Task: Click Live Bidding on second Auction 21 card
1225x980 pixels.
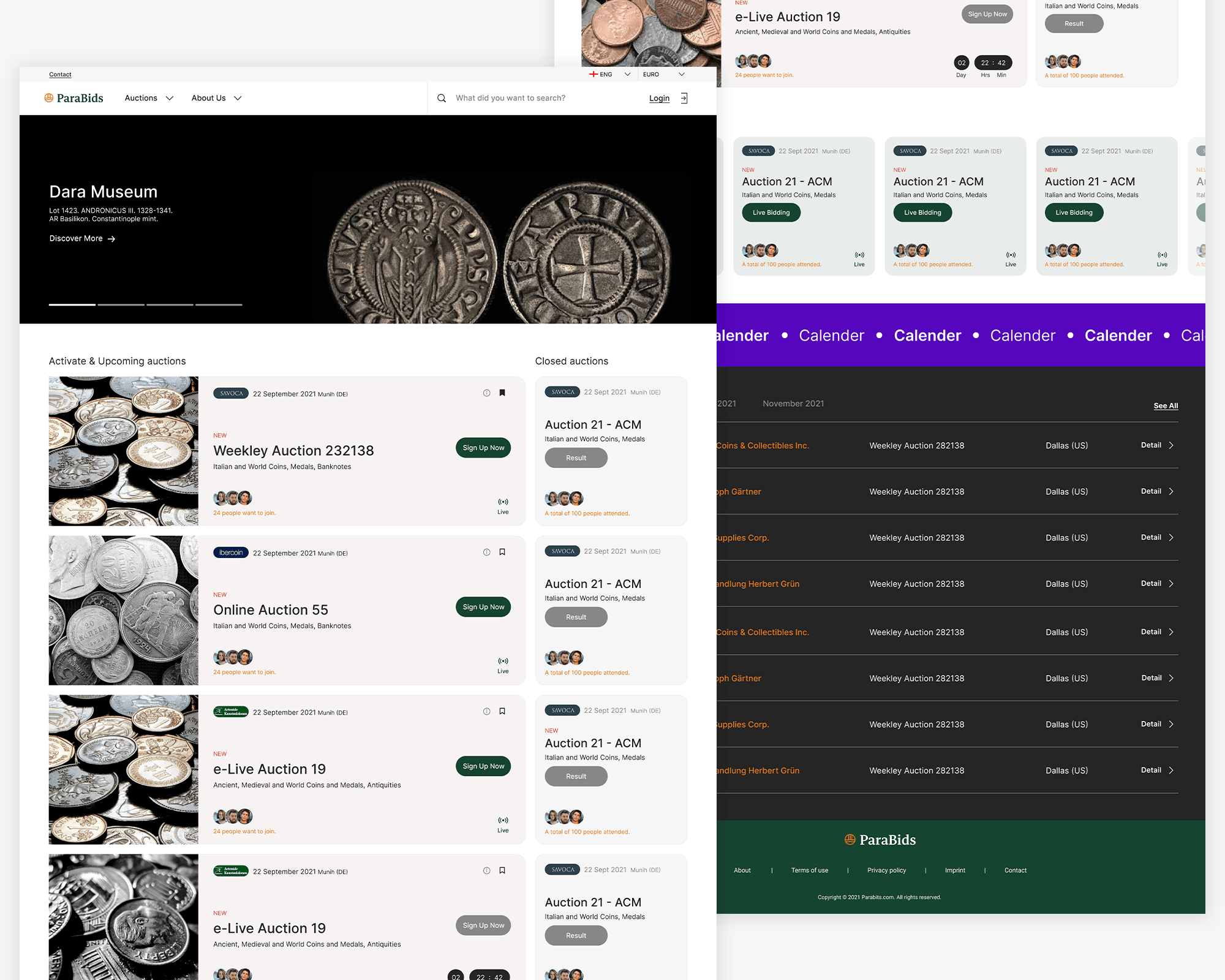Action: (922, 213)
